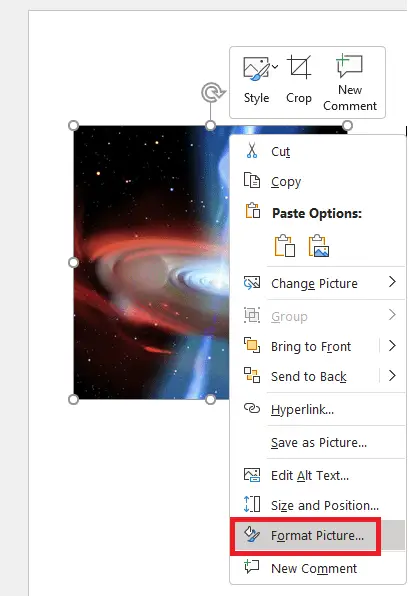Choose the Cut scissors icon

point(252,151)
